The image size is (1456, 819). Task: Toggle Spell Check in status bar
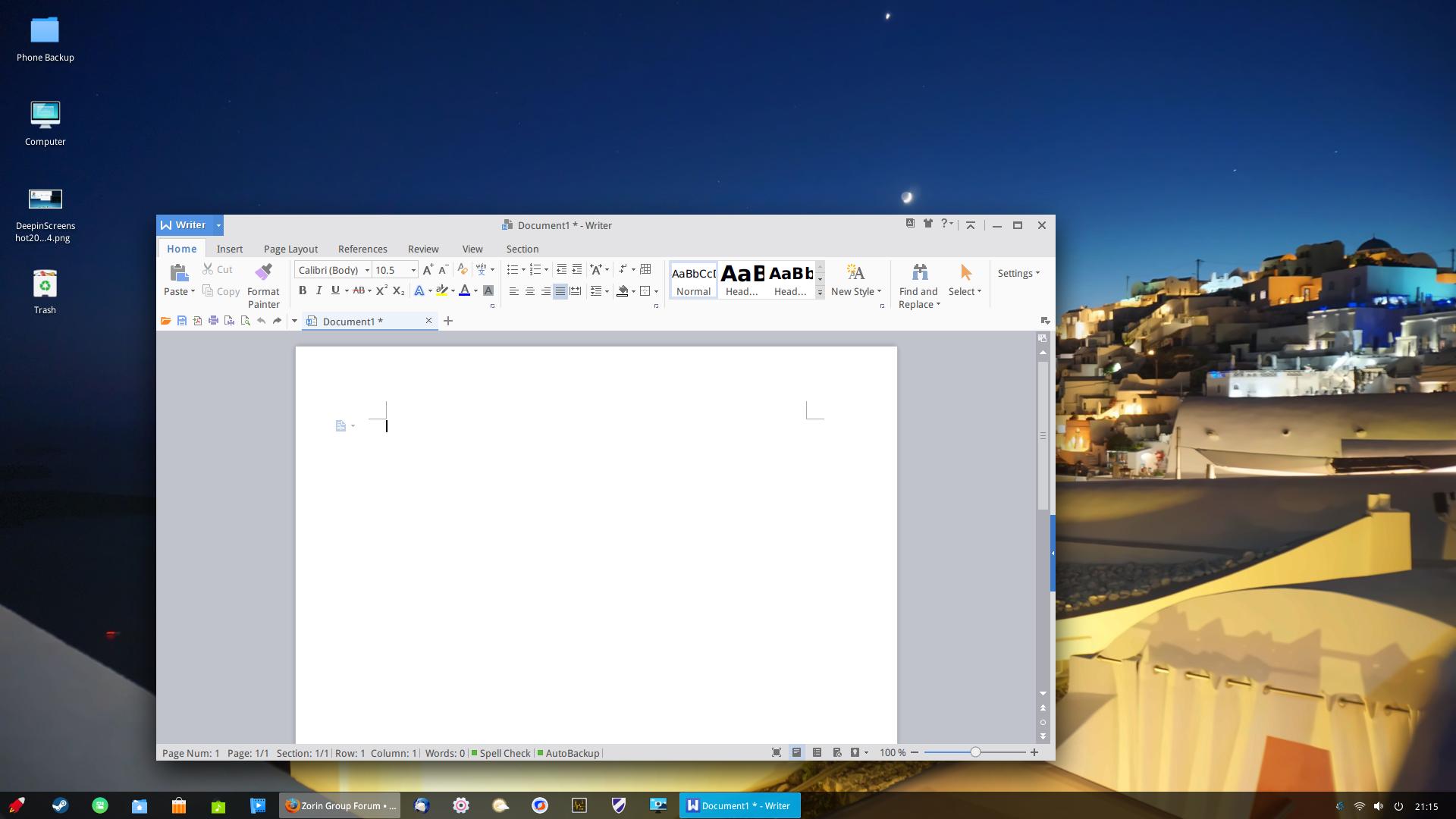tap(500, 753)
